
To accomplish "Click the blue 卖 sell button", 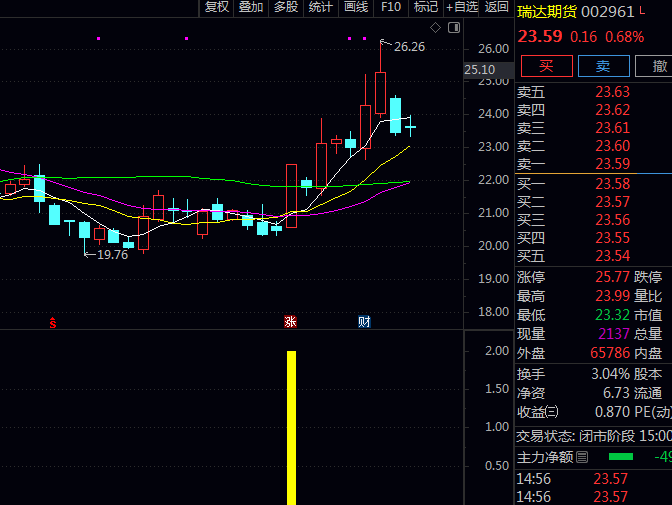I will [x=603, y=66].
